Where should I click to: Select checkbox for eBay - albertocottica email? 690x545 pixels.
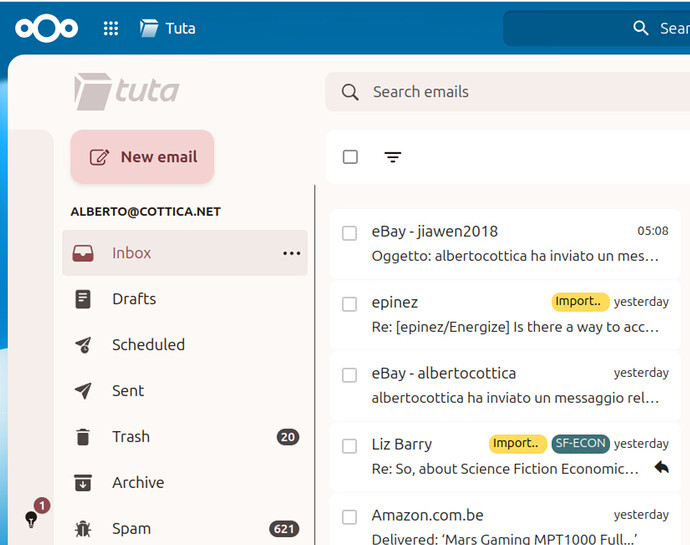coord(349,375)
